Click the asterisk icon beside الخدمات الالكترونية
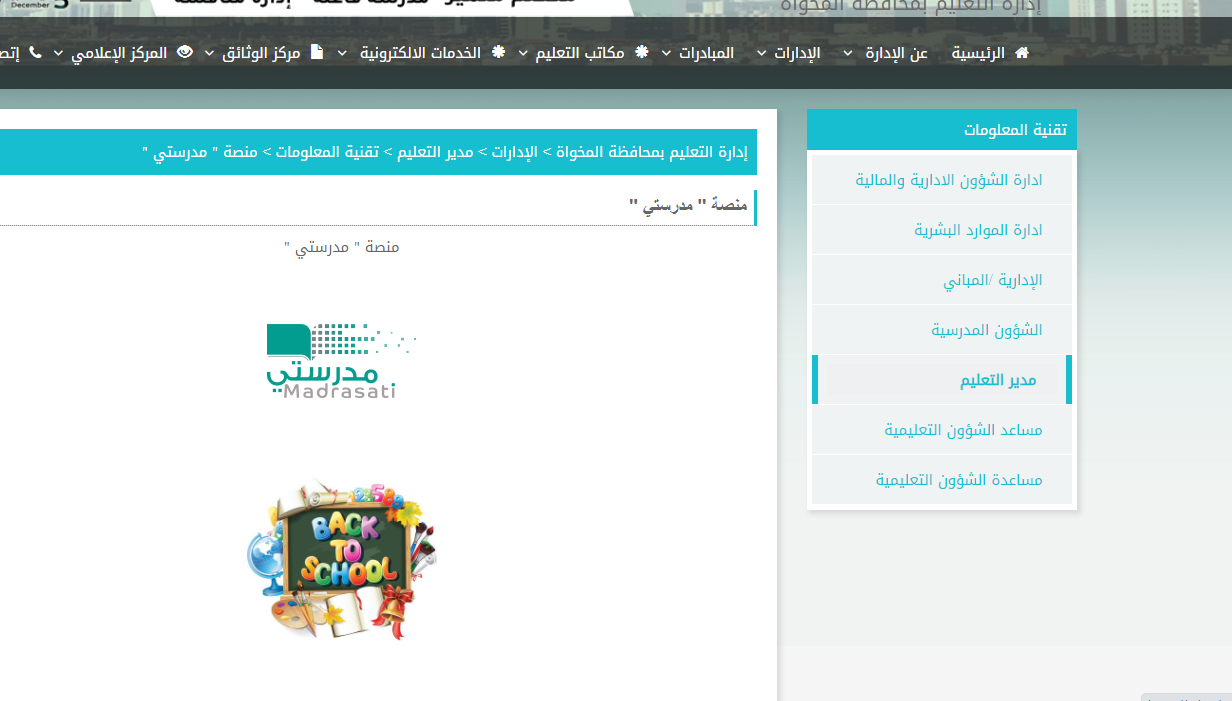The image size is (1232, 701). [498, 52]
